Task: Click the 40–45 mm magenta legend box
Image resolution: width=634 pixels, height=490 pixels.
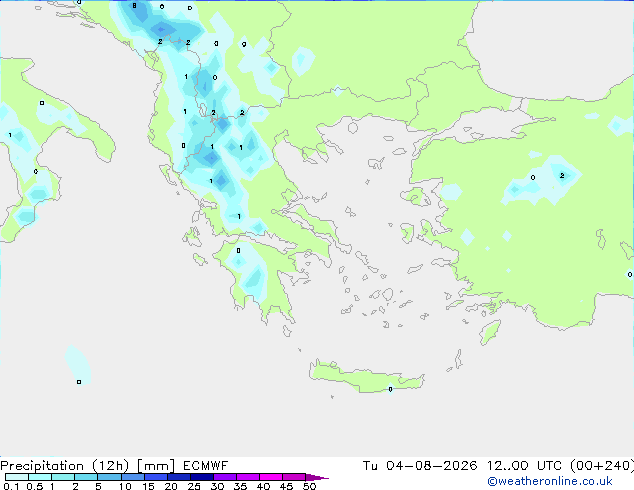Action: coord(271,477)
